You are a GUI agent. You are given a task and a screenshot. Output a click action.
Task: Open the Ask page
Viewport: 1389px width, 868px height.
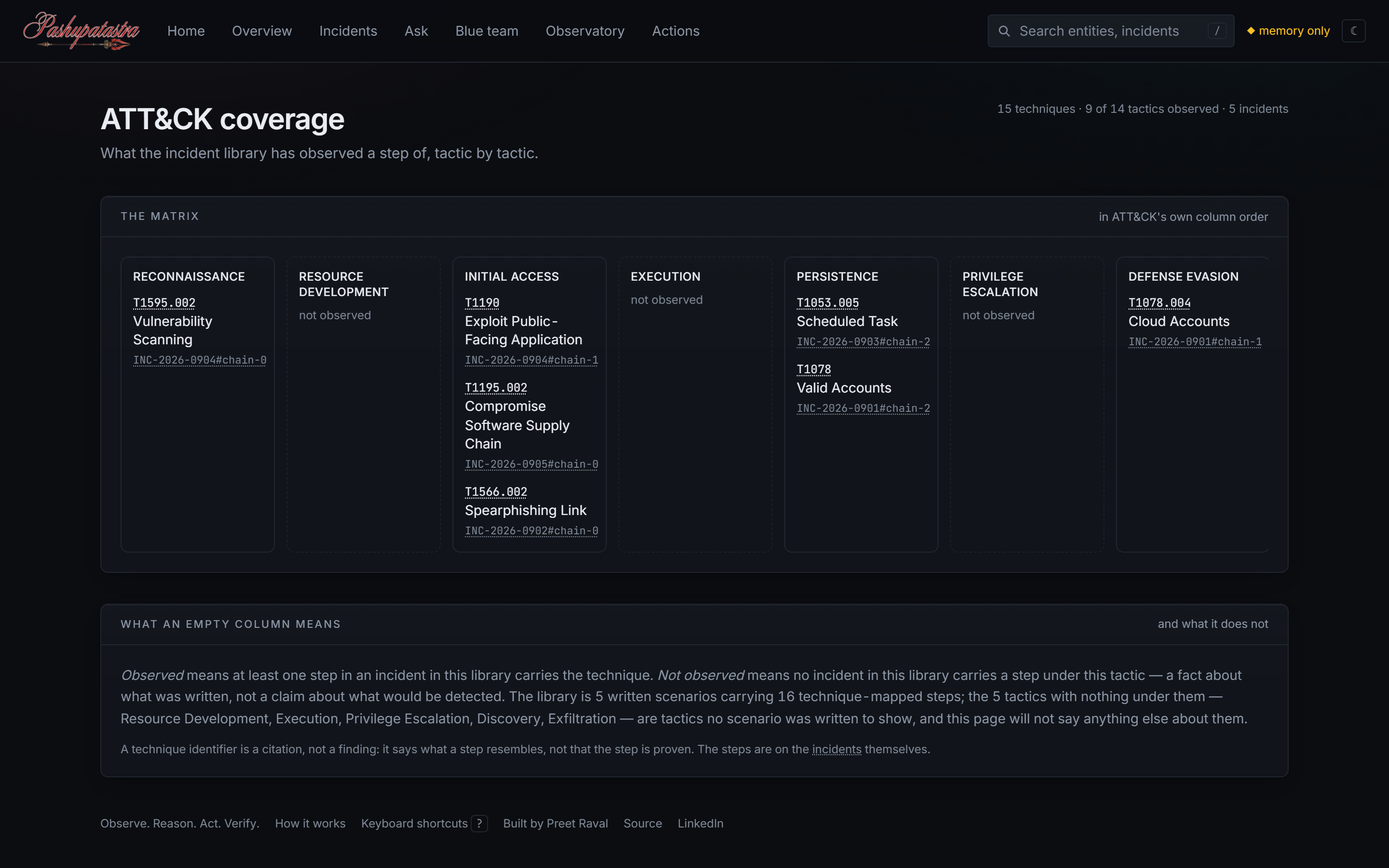(x=416, y=31)
